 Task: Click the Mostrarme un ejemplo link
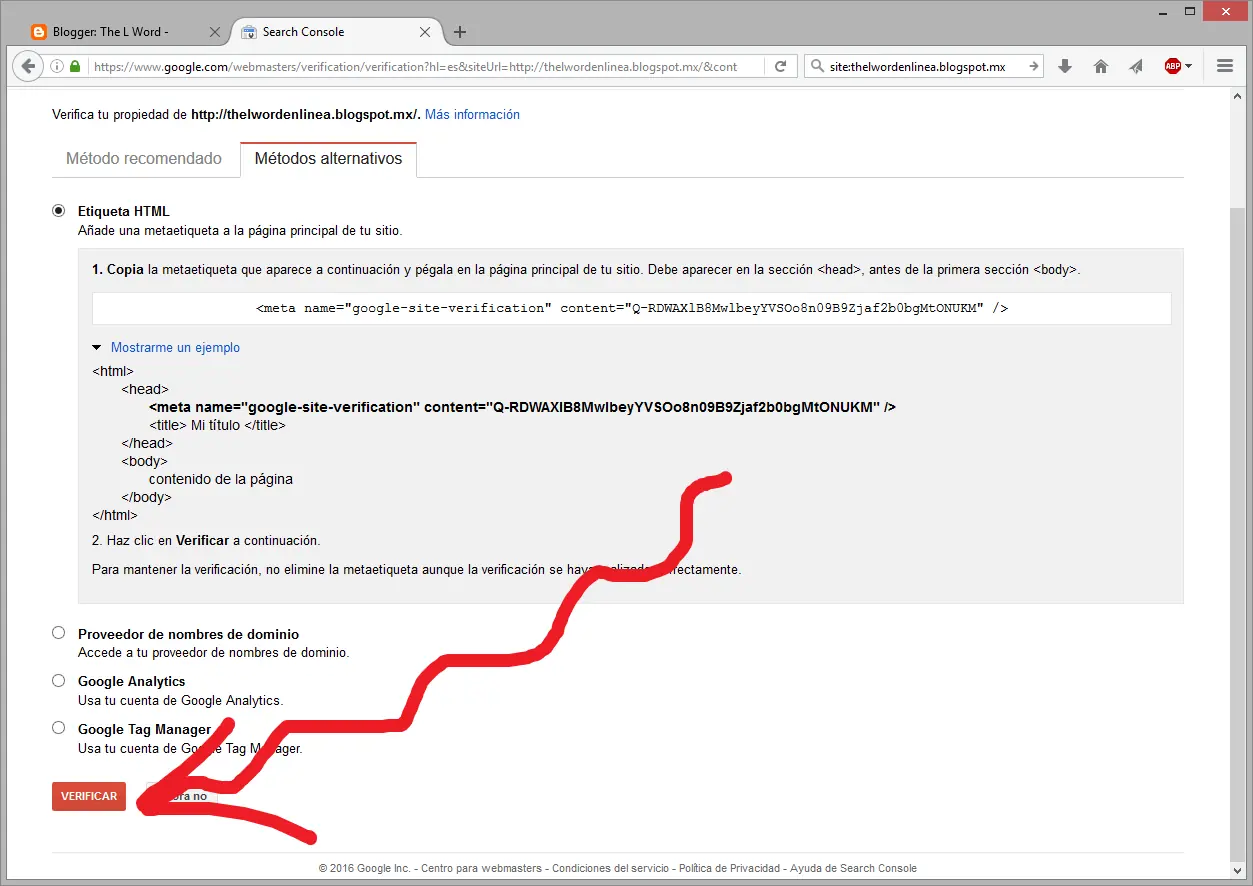click(x=175, y=348)
